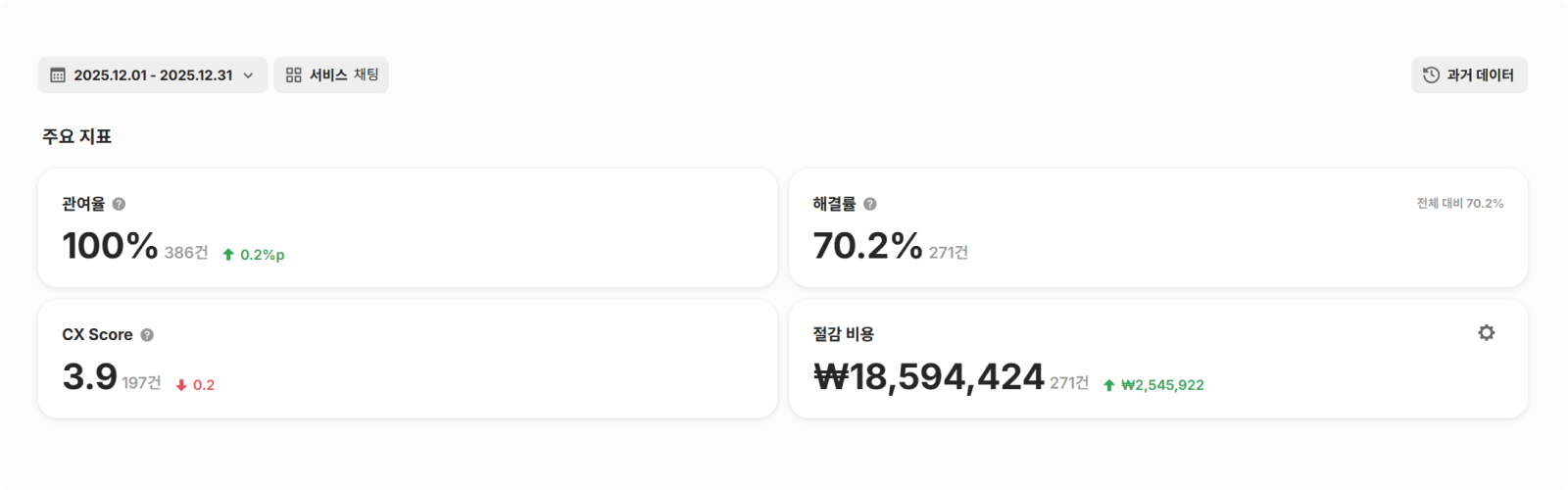This screenshot has width=1568, height=490.
Task: Click the 전체 대비 70.2% label
Action: click(1459, 204)
